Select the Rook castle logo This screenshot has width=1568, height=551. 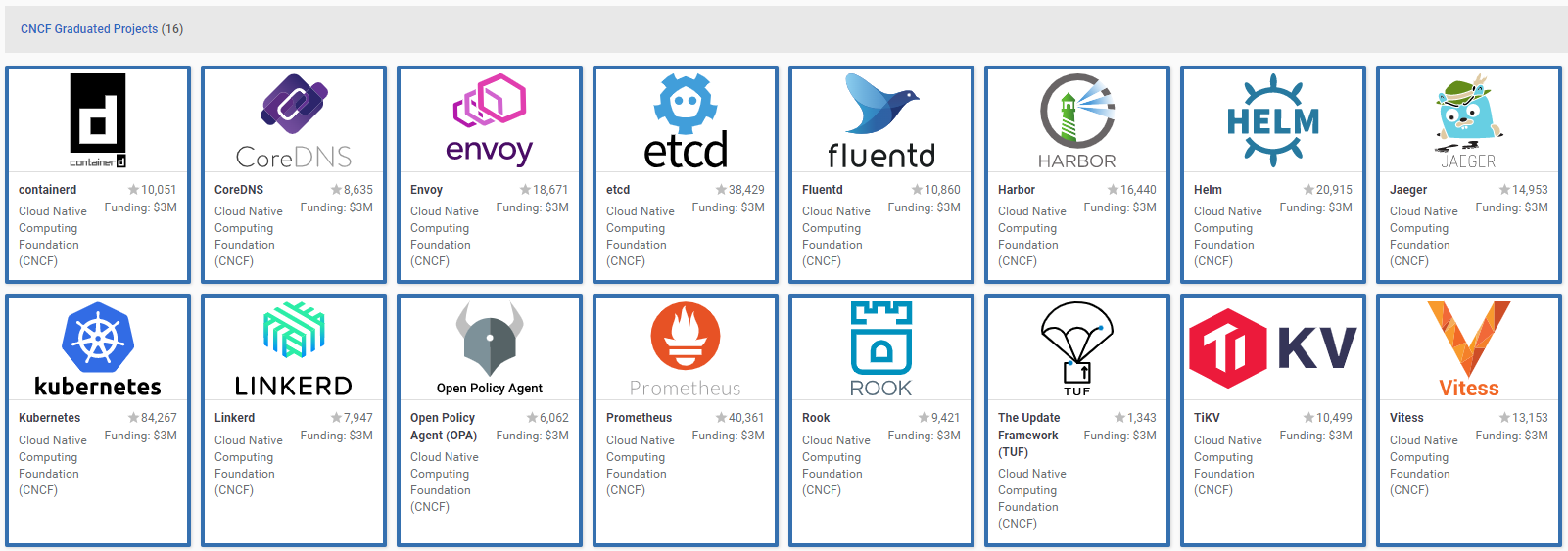(881, 349)
